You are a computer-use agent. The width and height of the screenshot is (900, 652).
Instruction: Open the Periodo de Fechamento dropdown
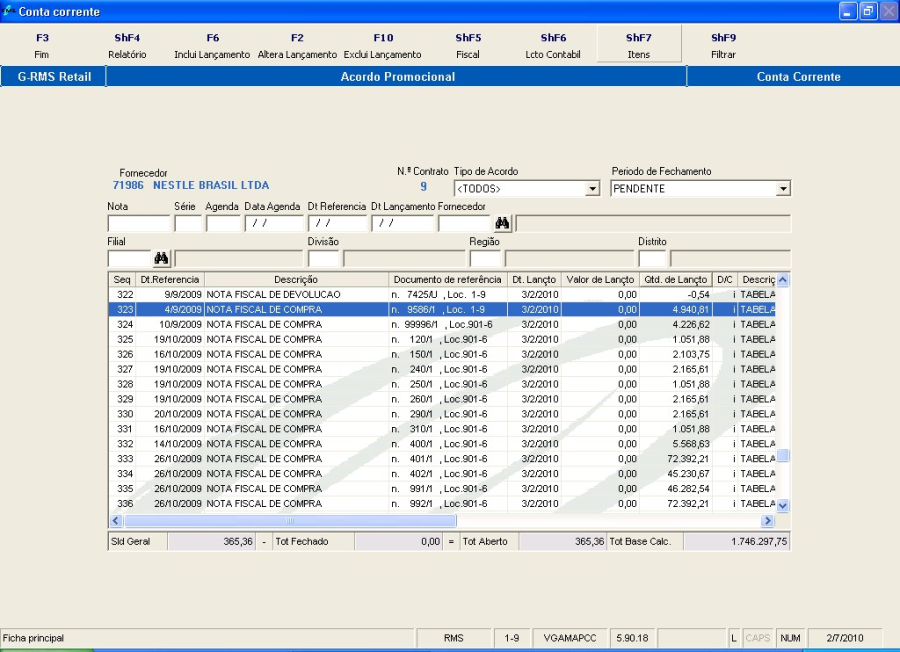click(x=783, y=189)
